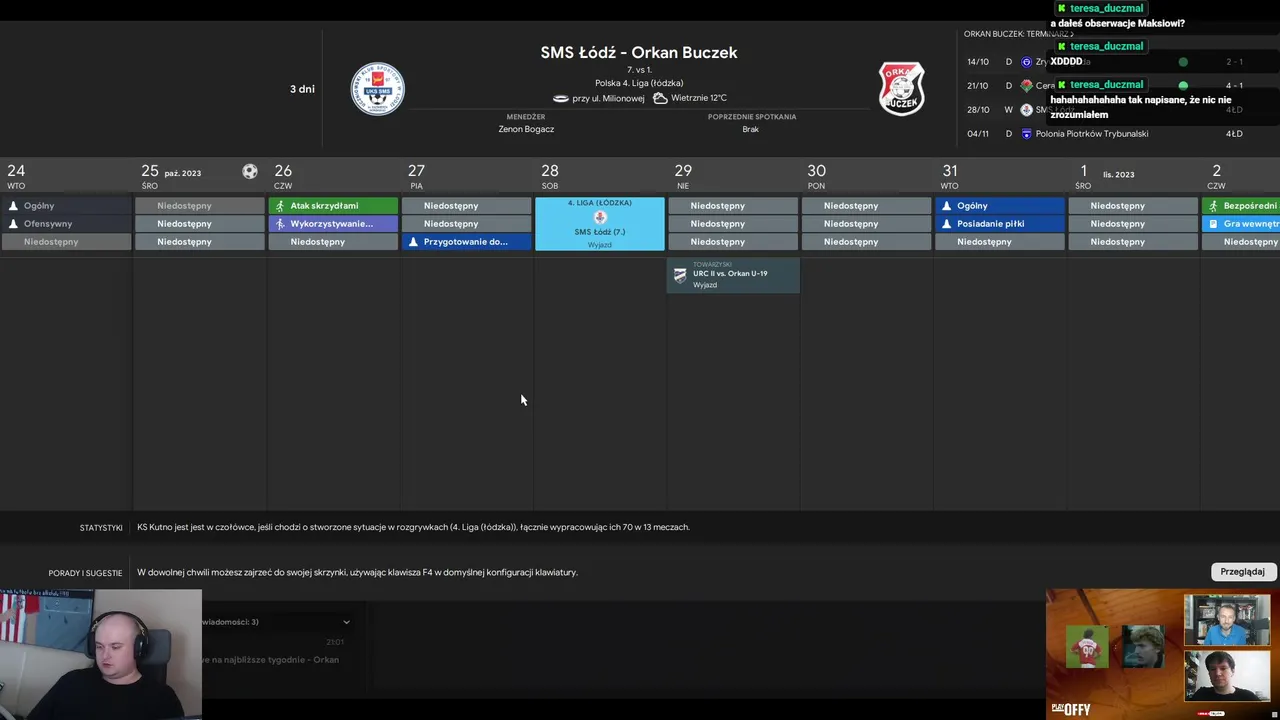Screen dimensions: 1280x720
Task: Click the 4 - 1 result text
Action: (x=1234, y=86)
